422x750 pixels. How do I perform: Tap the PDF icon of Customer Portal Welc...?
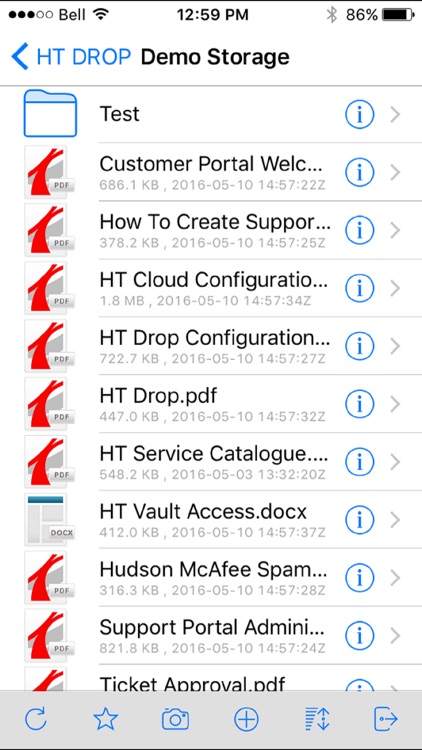(x=48, y=172)
